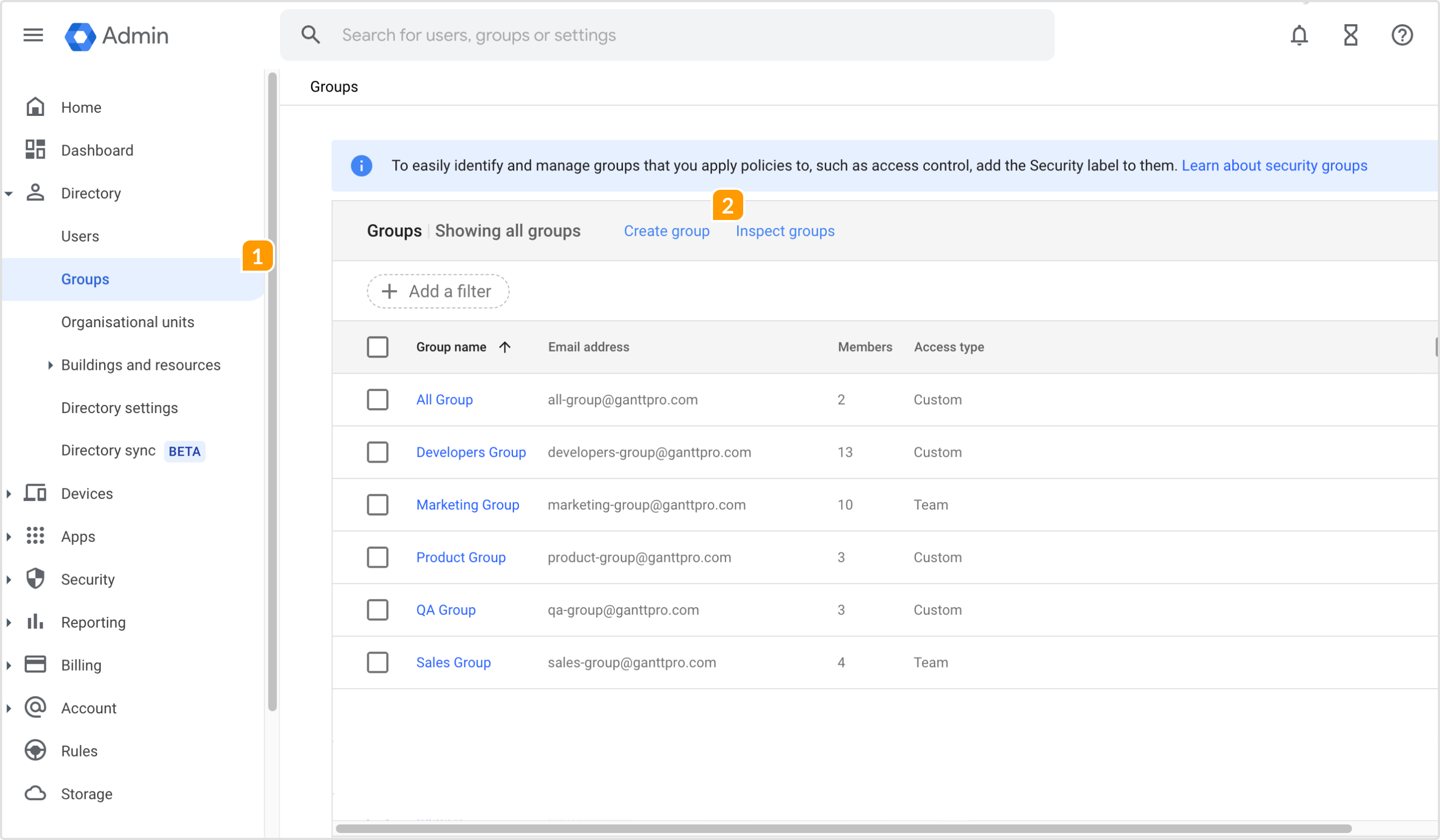
Task: Expand the Security section arrow
Action: [9, 580]
